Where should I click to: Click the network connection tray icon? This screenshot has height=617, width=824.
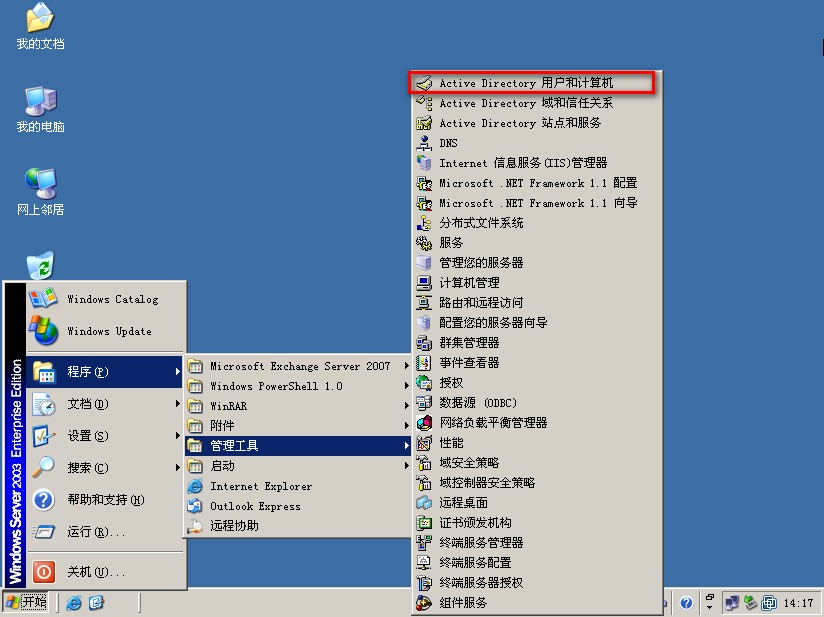coord(731,603)
